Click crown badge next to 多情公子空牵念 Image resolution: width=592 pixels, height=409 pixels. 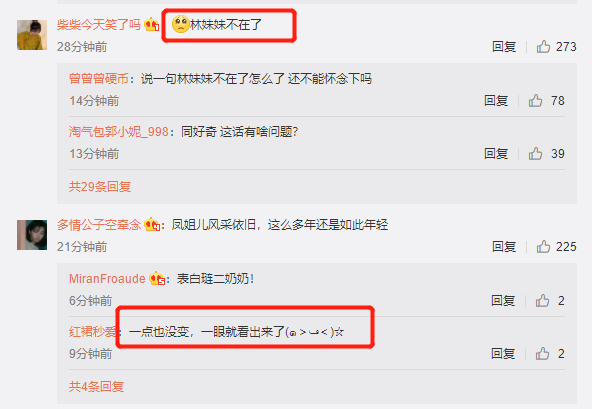[152, 224]
